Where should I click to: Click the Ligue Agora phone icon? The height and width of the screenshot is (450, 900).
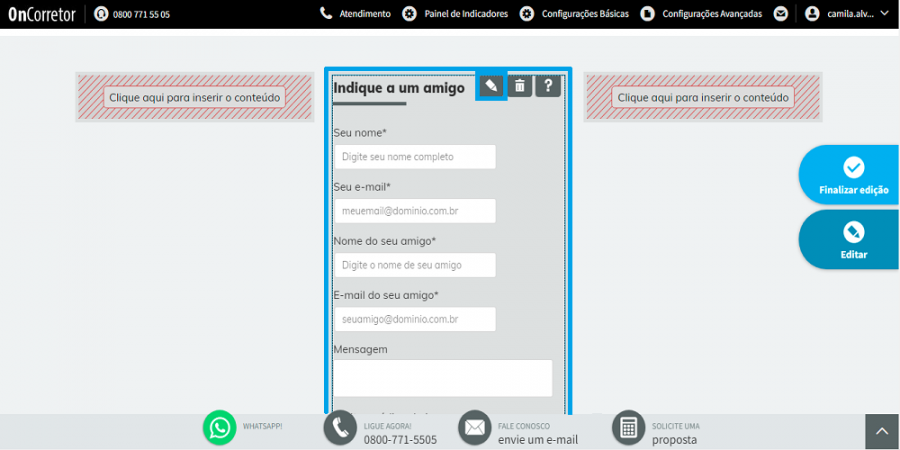341,428
